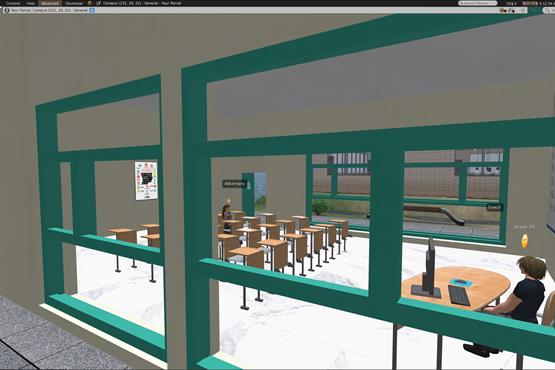Click the green icon after Developer menu
Viewport: 555px width, 370px height.
(x=90, y=3)
